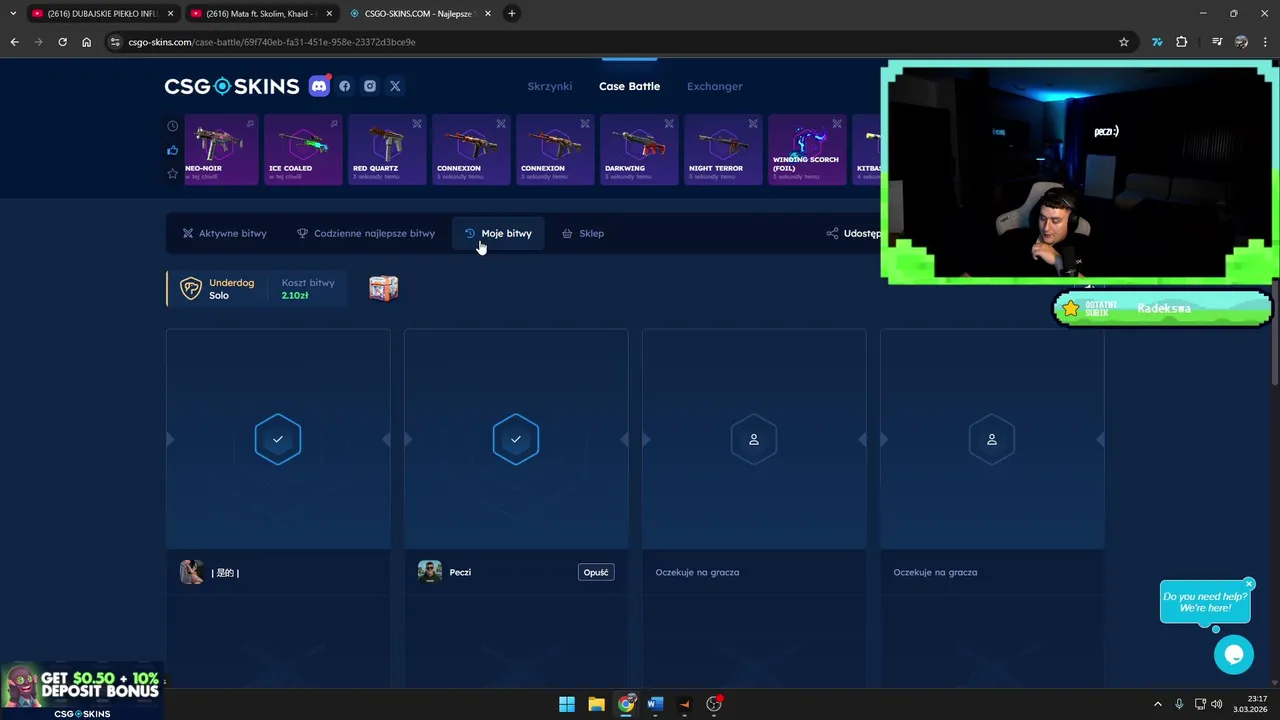Click the Udostępnij share button

tap(853, 233)
